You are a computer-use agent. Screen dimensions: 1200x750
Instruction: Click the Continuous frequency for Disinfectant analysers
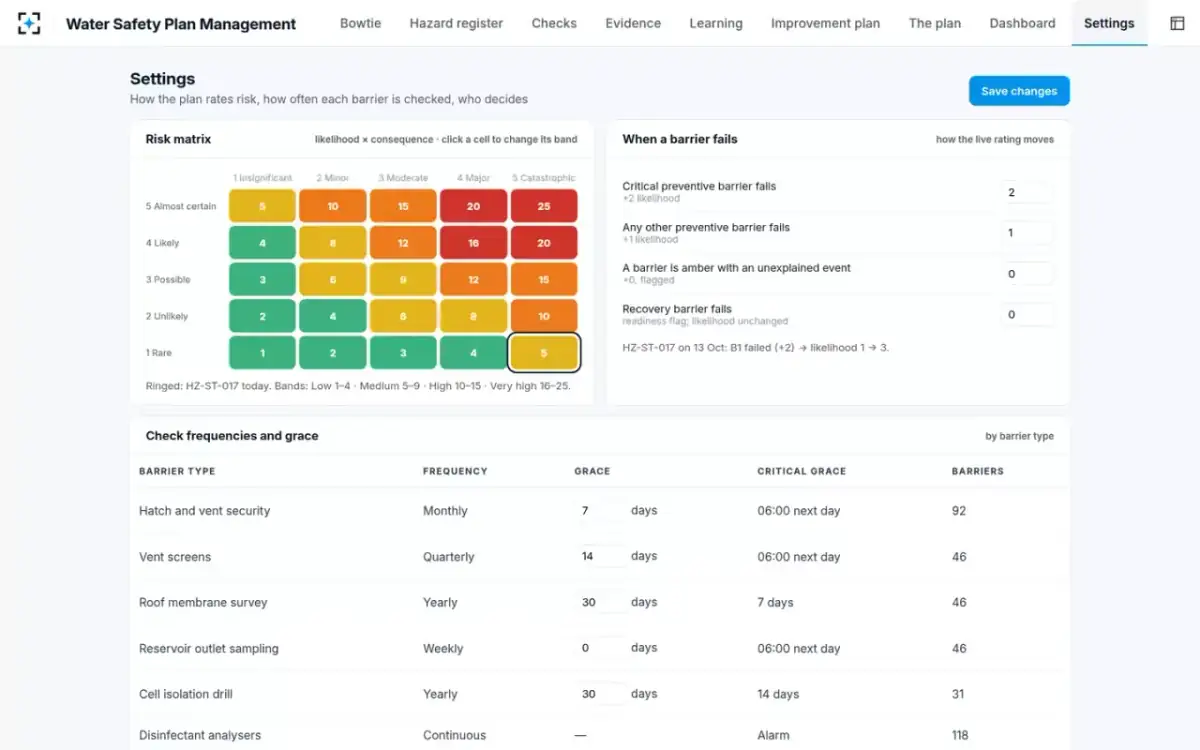click(x=454, y=735)
